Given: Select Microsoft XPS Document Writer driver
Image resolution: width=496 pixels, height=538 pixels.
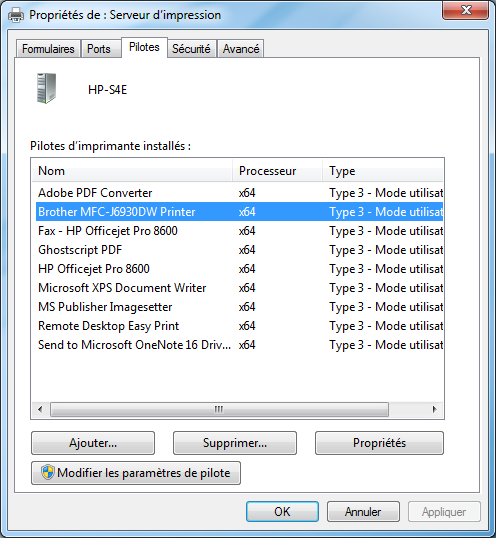Looking at the screenshot, I should pos(239,288).
